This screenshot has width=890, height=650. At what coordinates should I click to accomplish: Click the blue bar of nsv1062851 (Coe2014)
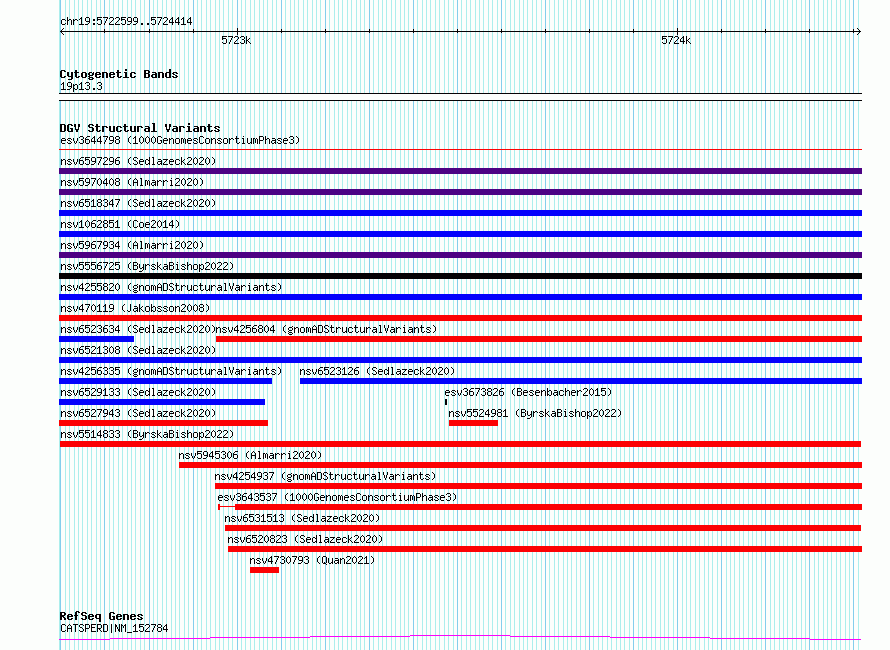tap(460, 234)
